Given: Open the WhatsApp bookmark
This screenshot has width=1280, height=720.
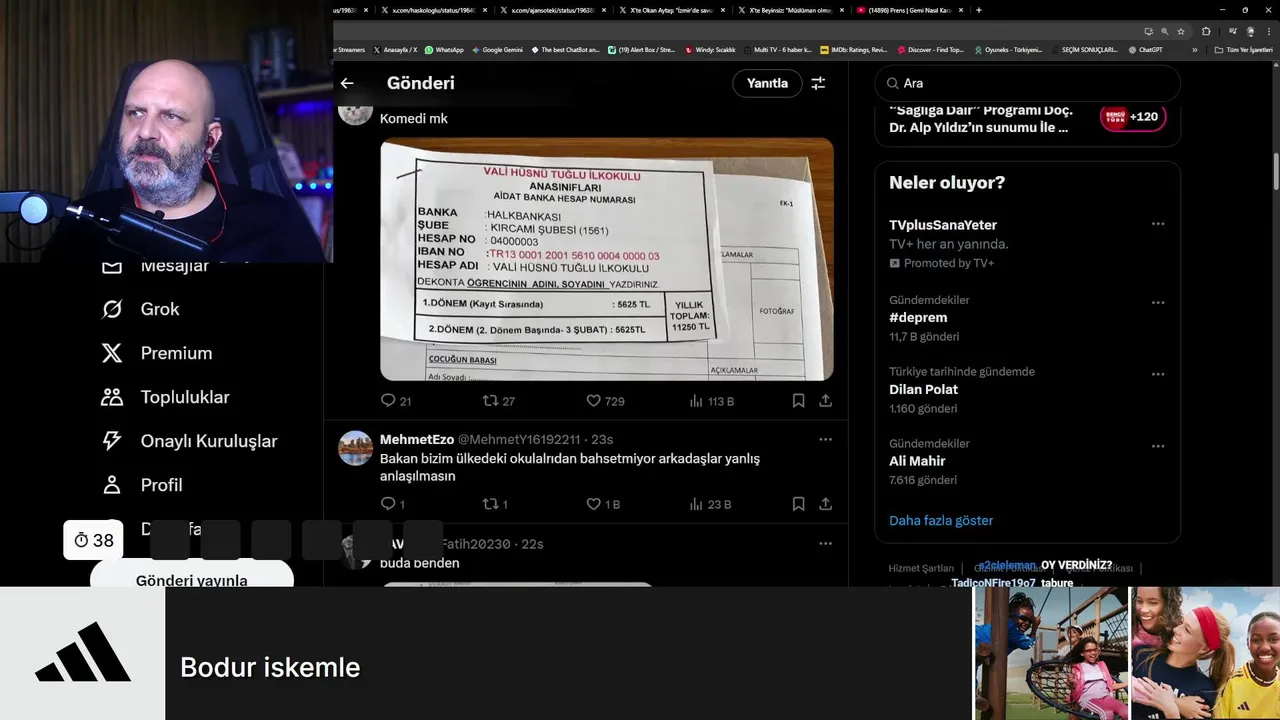Looking at the screenshot, I should tap(444, 49).
